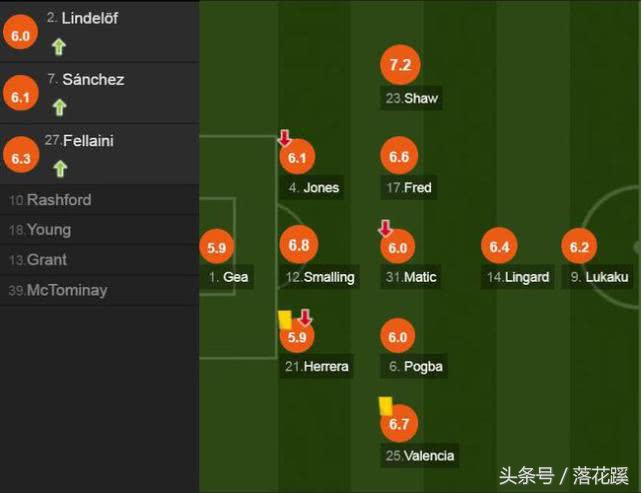Click the red arrow above Matic's rating
Viewport: 641px width, 493px height.
[x=385, y=228]
